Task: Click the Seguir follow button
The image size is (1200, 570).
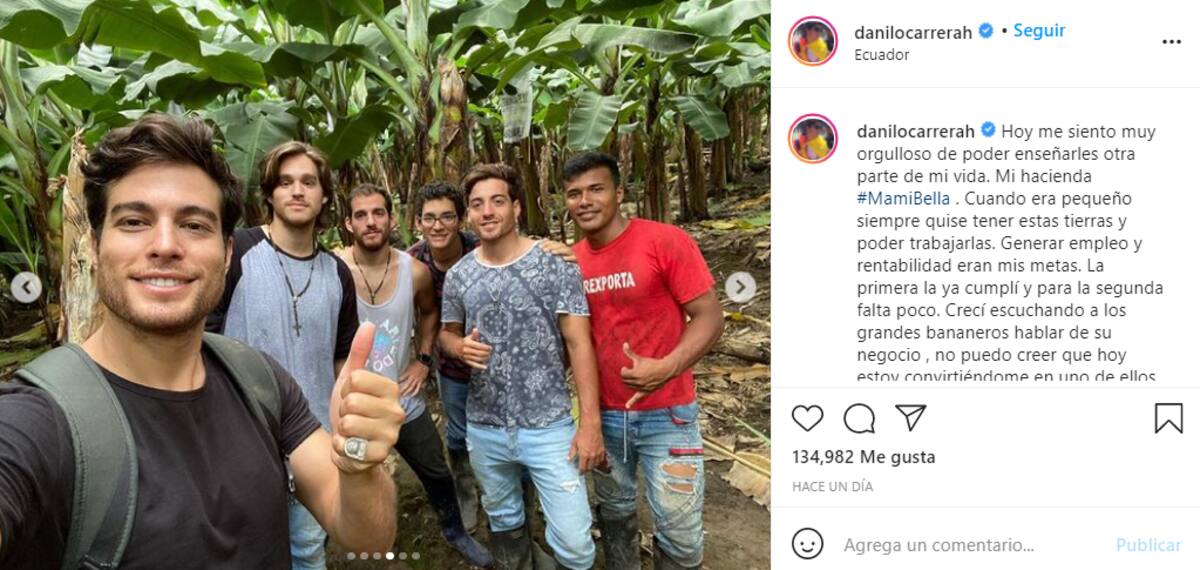Action: pyautogui.click(x=1039, y=31)
